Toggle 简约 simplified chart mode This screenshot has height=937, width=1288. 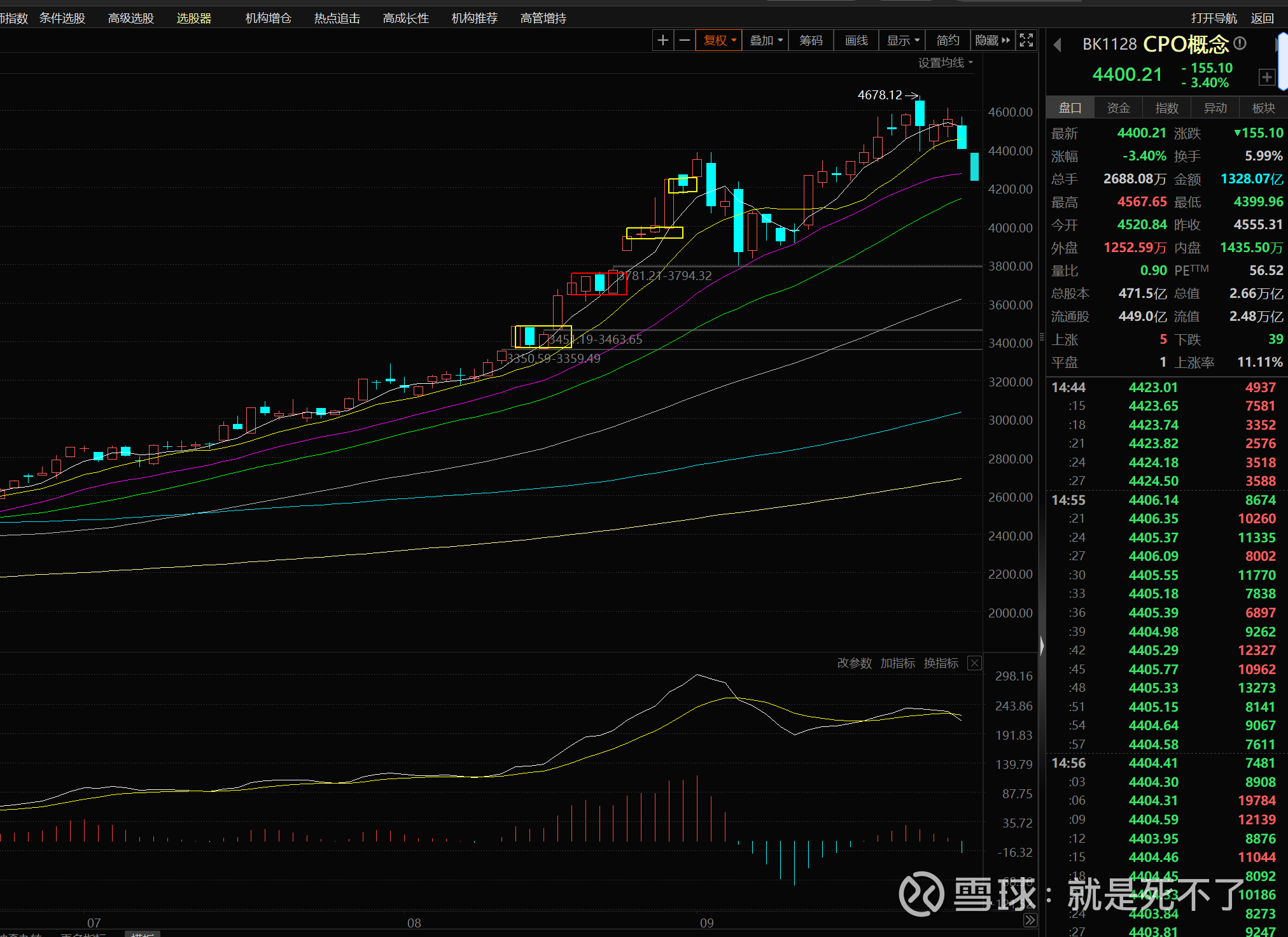948,40
